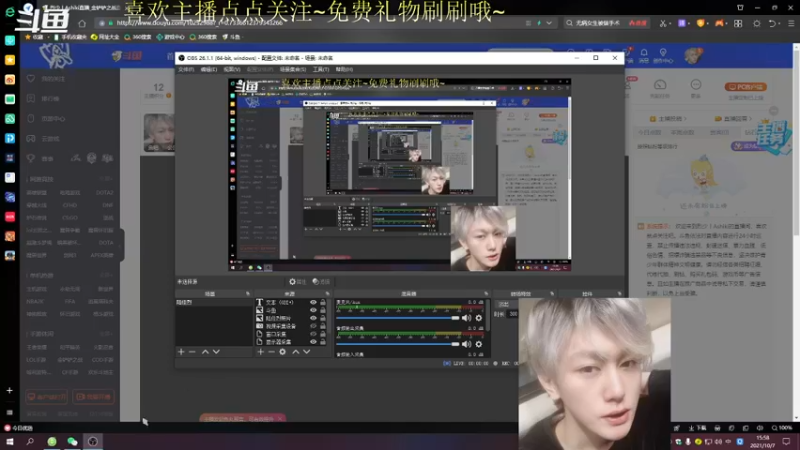Adjust first mixer channel volume slider
The image size is (800, 450).
(397, 318)
